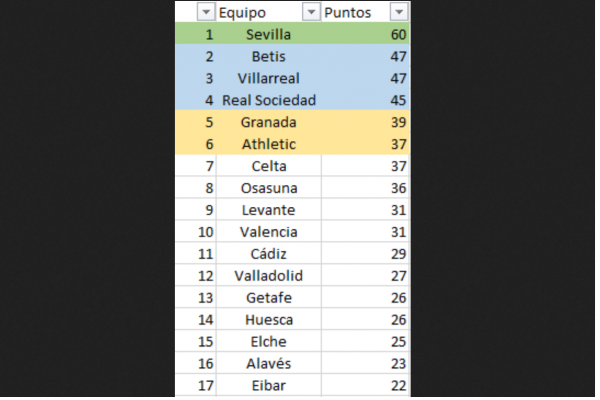Open the Equipo column filter dropdown
This screenshot has width=600, height=400.
(310, 12)
